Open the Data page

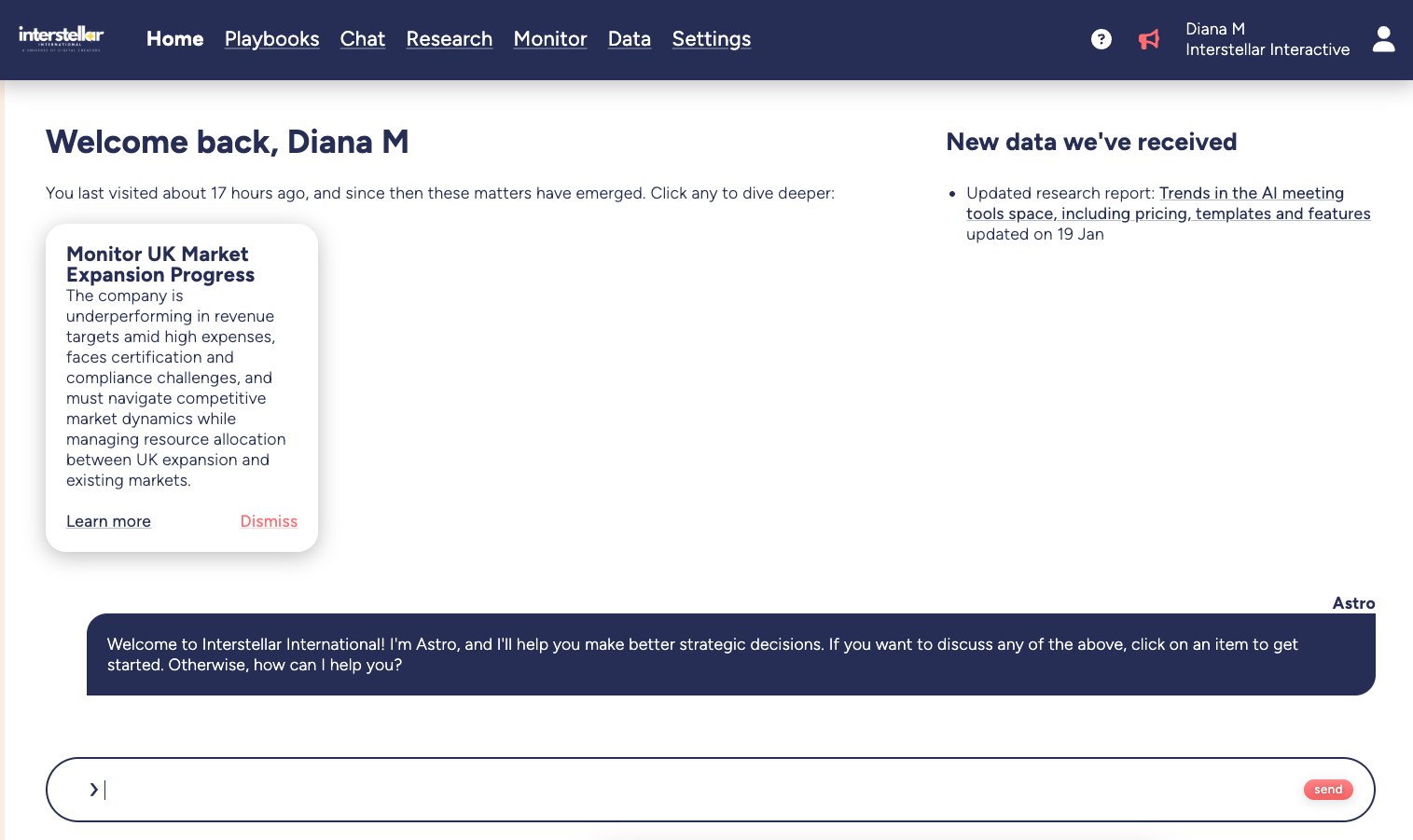pyautogui.click(x=629, y=39)
